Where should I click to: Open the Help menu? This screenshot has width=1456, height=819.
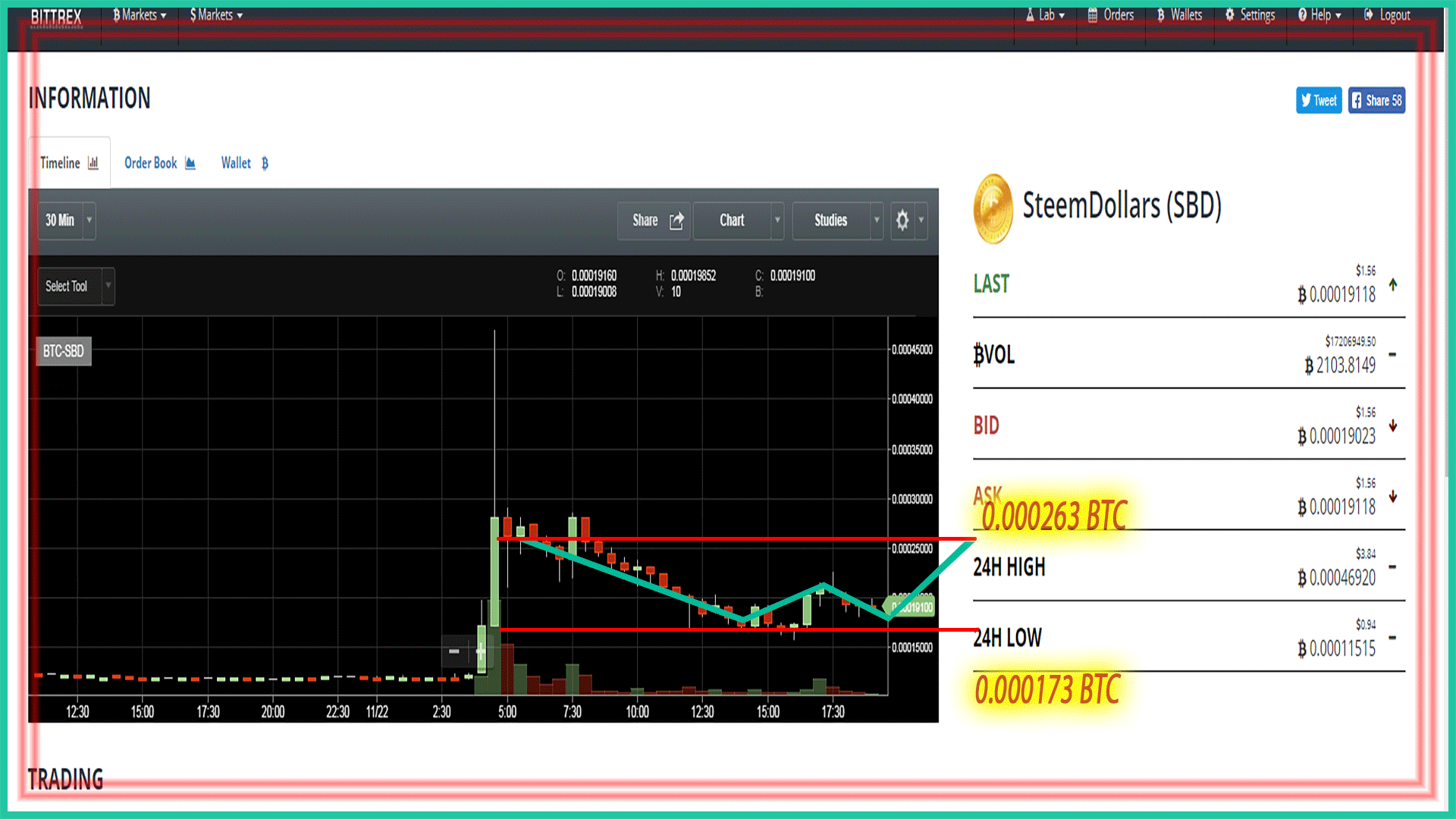pyautogui.click(x=1319, y=15)
